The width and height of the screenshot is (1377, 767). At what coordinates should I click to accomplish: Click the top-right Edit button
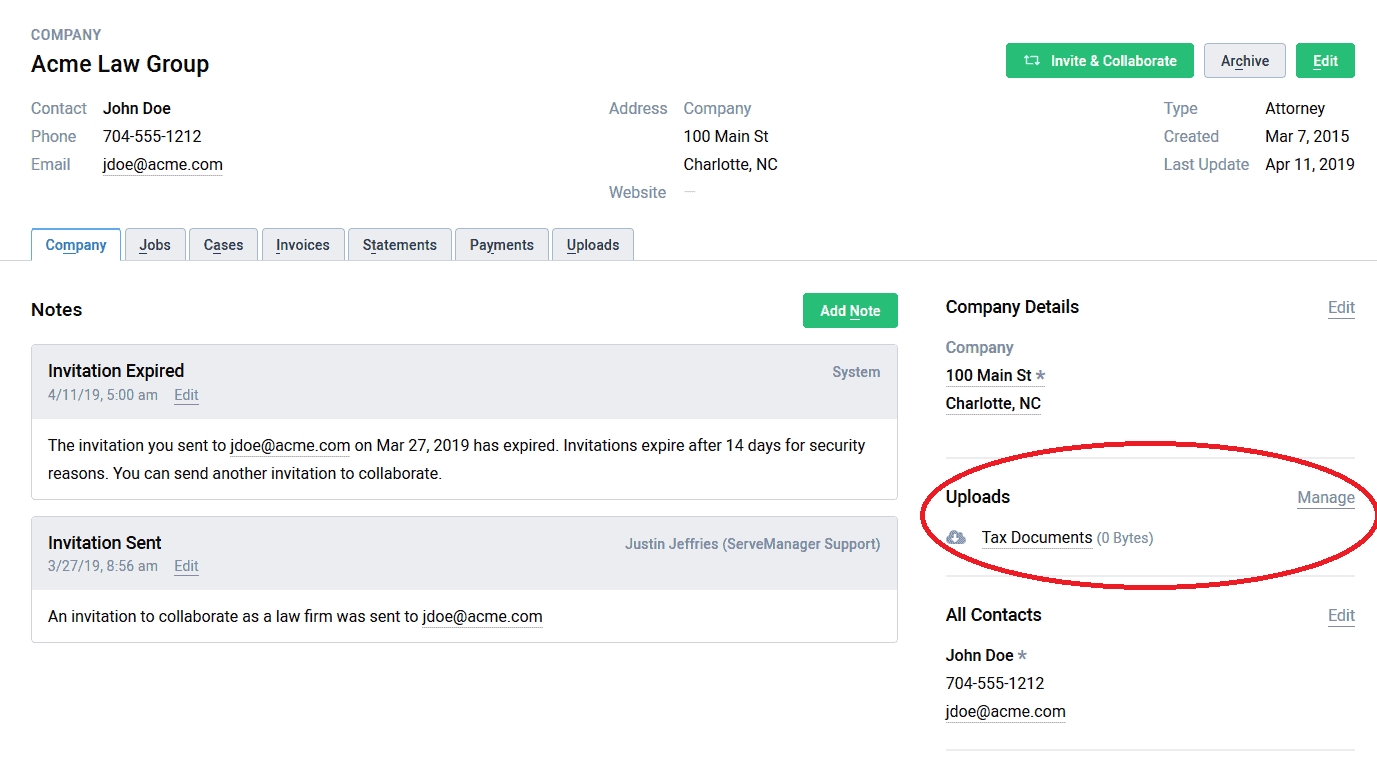[x=1325, y=60]
